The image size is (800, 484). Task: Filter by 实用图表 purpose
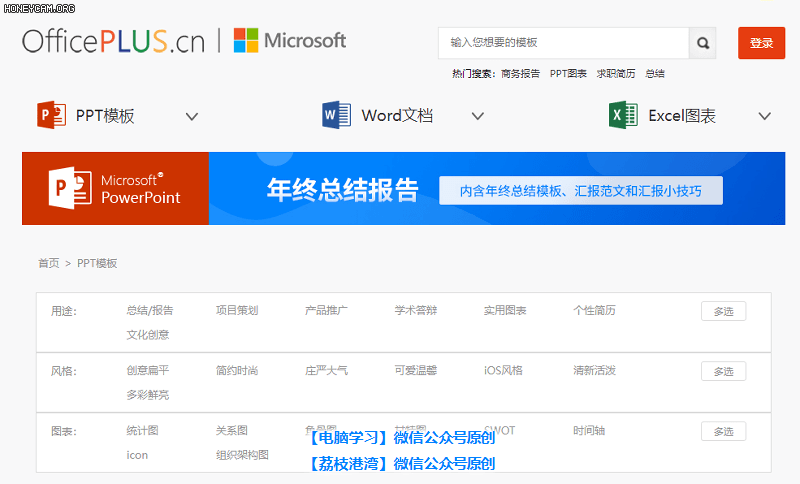pyautogui.click(x=505, y=310)
